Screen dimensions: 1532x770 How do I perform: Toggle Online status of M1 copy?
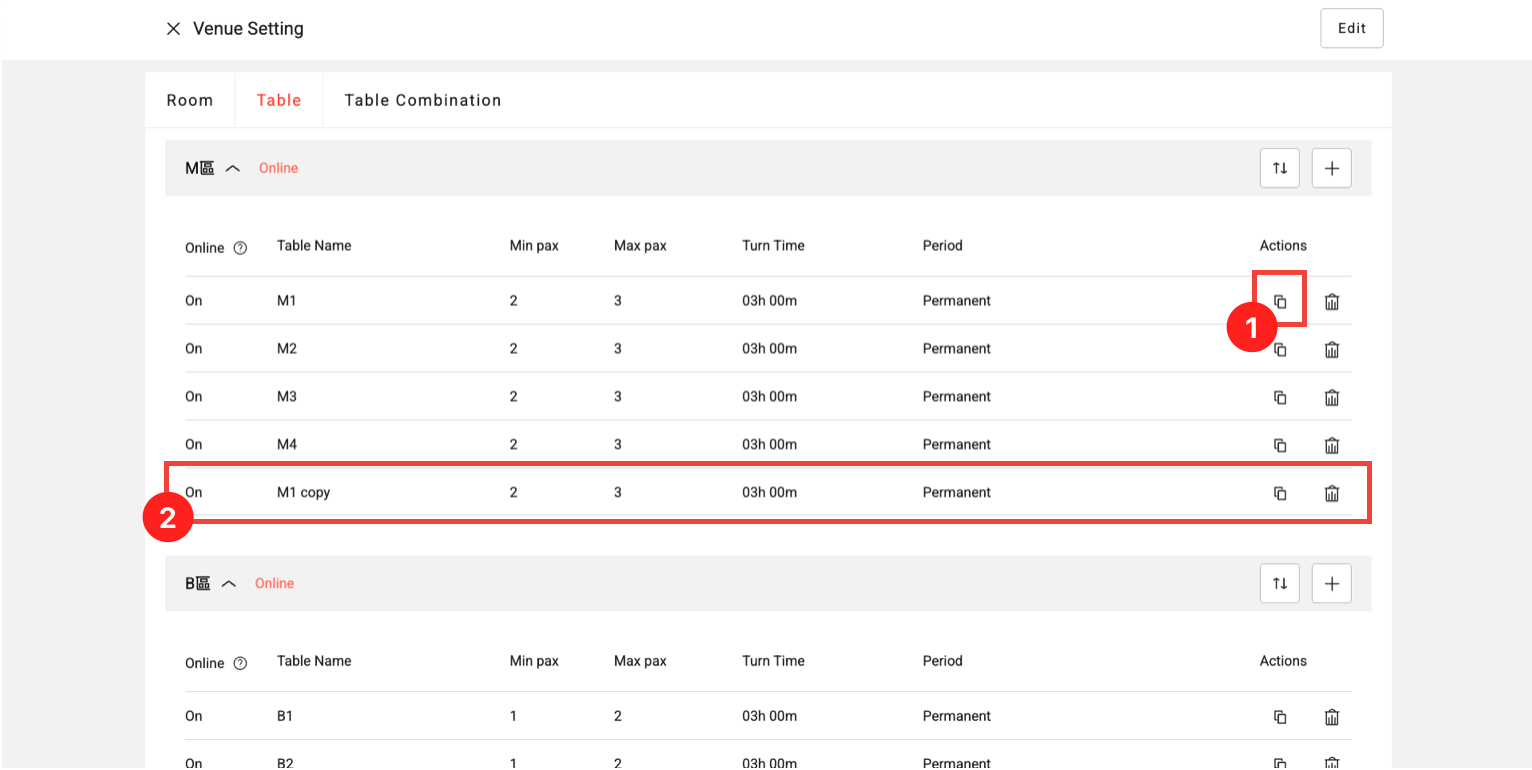click(194, 493)
